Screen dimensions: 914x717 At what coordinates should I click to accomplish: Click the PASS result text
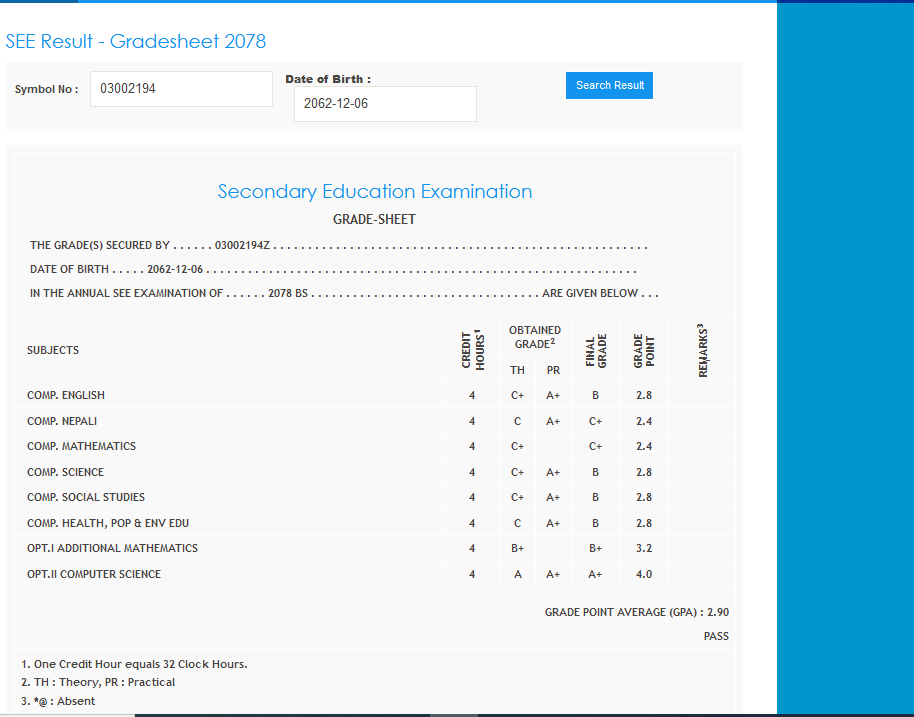pyautogui.click(x=716, y=636)
